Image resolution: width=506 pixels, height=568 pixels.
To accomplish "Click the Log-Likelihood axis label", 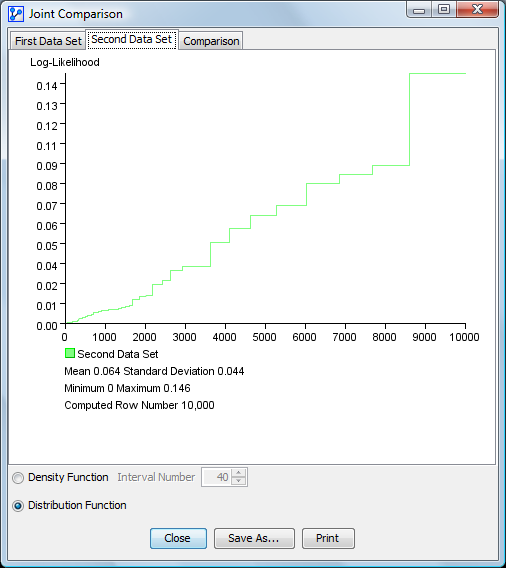I will point(65,62).
